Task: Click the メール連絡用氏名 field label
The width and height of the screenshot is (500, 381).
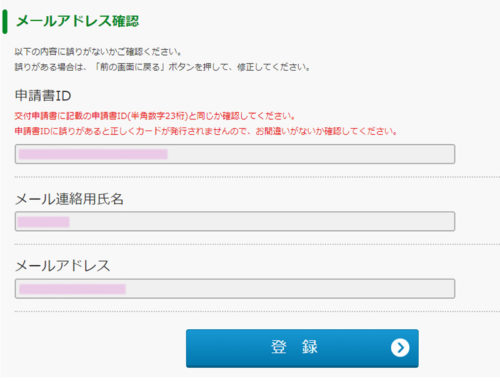Action: [69, 199]
